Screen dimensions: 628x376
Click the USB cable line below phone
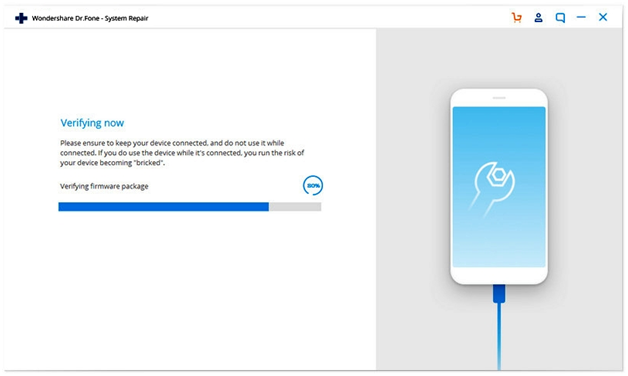click(x=499, y=336)
